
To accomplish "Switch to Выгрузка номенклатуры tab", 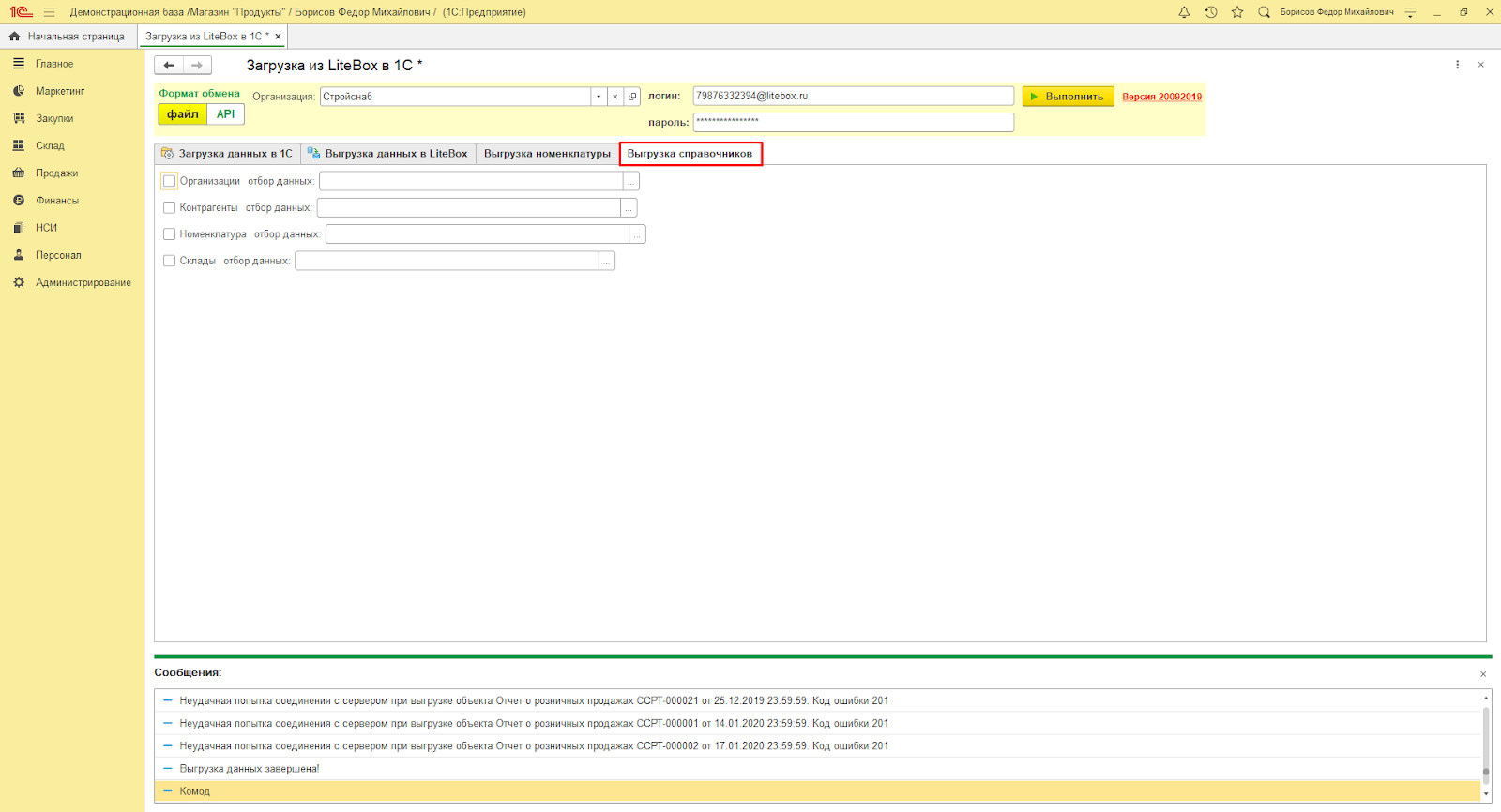I will (x=547, y=154).
